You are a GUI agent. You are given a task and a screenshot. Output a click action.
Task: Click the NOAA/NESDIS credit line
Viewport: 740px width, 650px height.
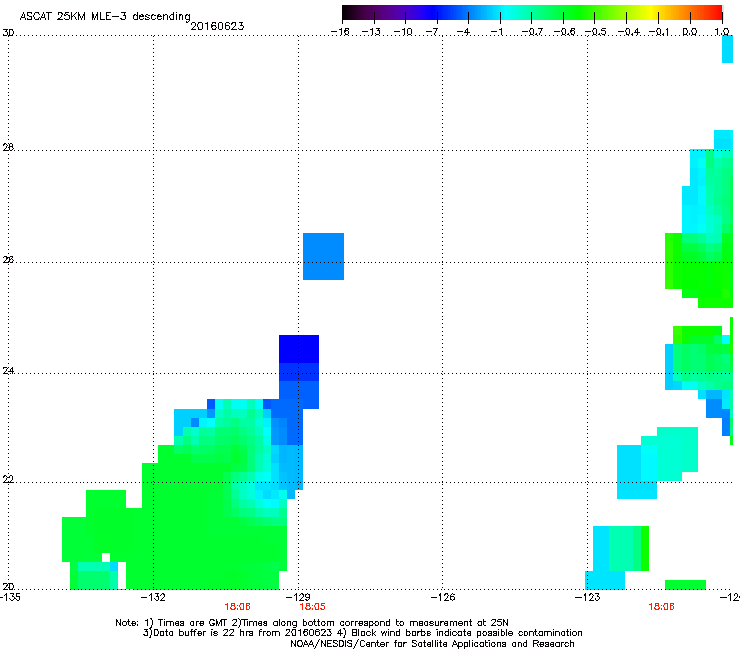pos(432,644)
